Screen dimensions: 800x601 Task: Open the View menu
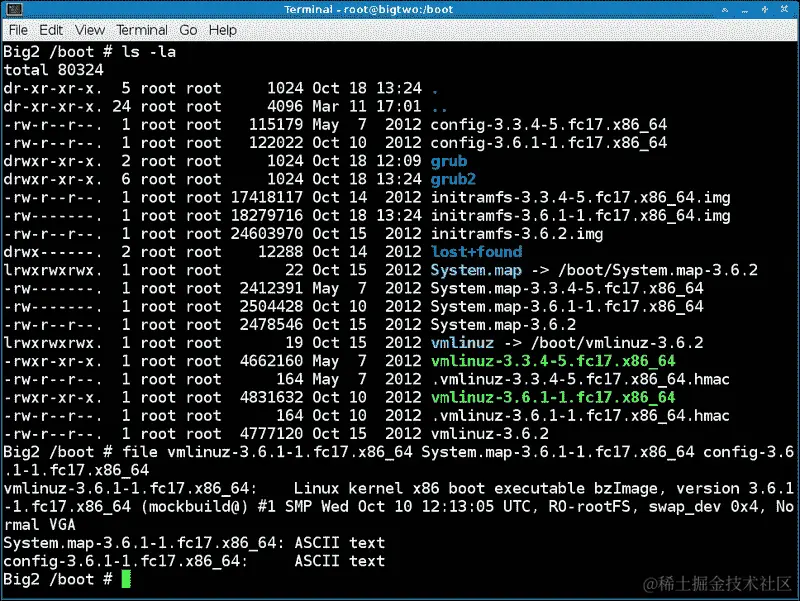[90, 30]
